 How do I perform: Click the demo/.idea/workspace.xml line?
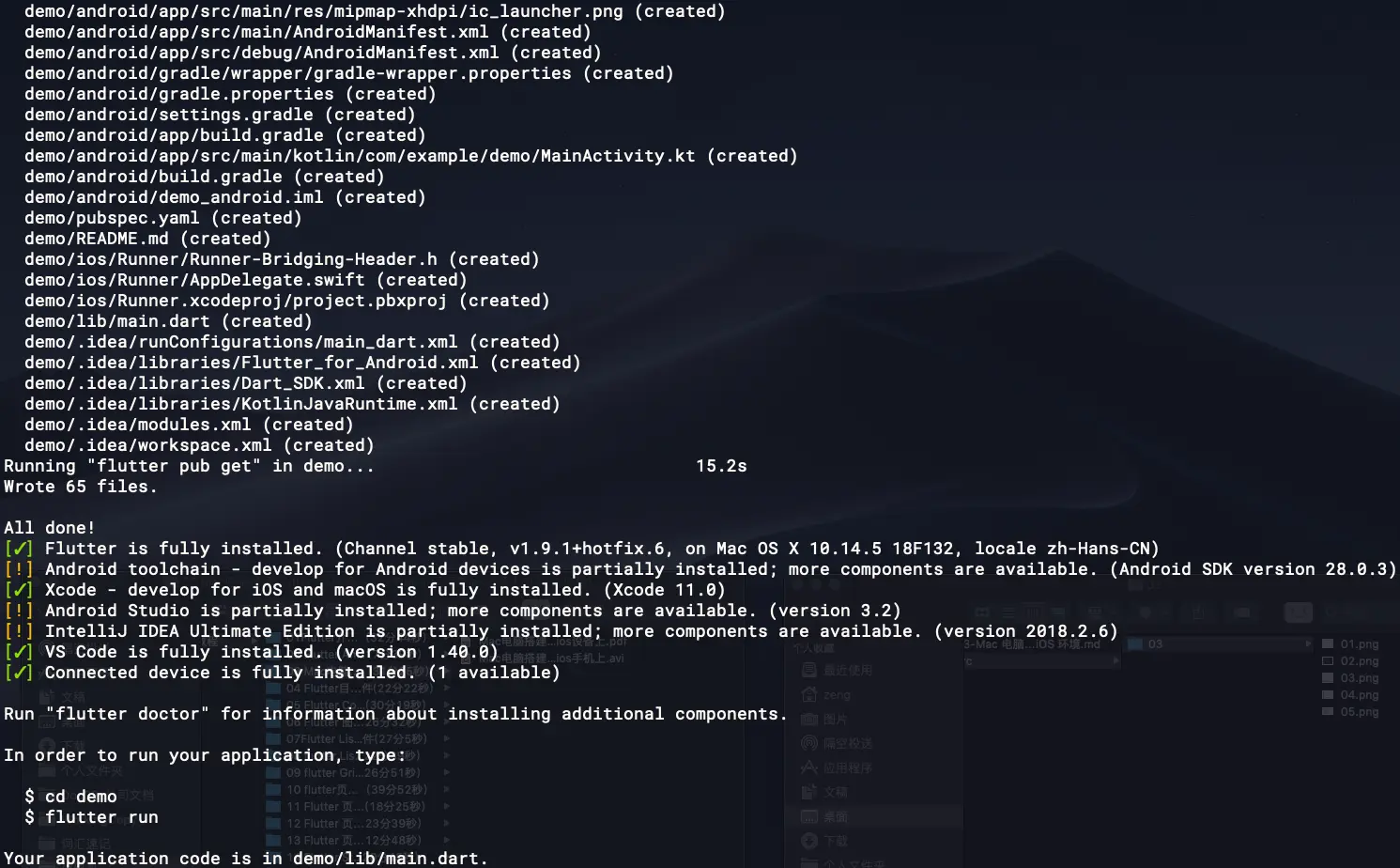[x=199, y=445]
